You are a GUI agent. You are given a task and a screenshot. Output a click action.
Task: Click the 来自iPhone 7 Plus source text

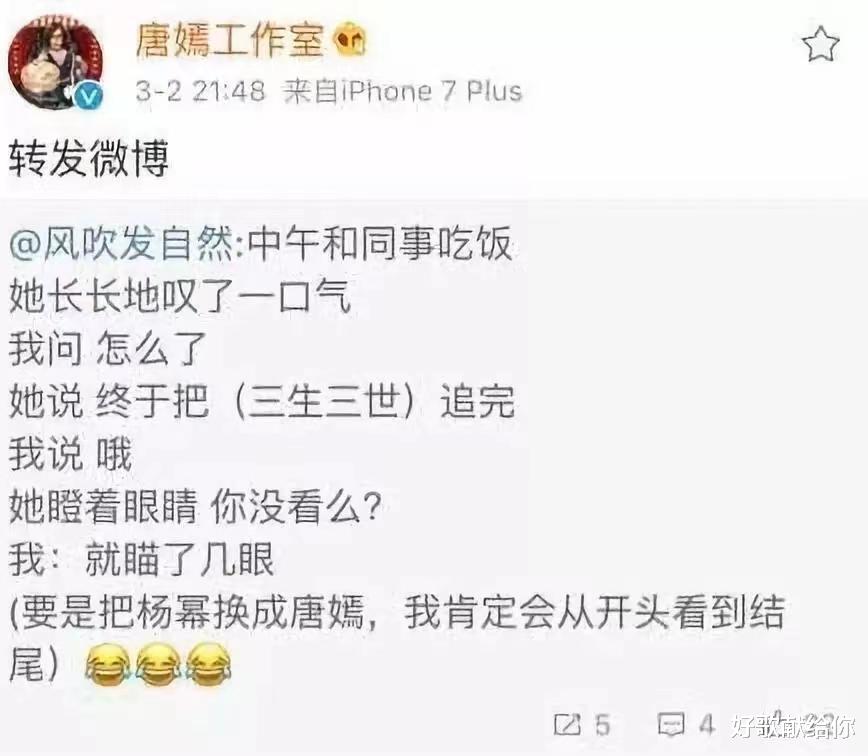(402, 91)
